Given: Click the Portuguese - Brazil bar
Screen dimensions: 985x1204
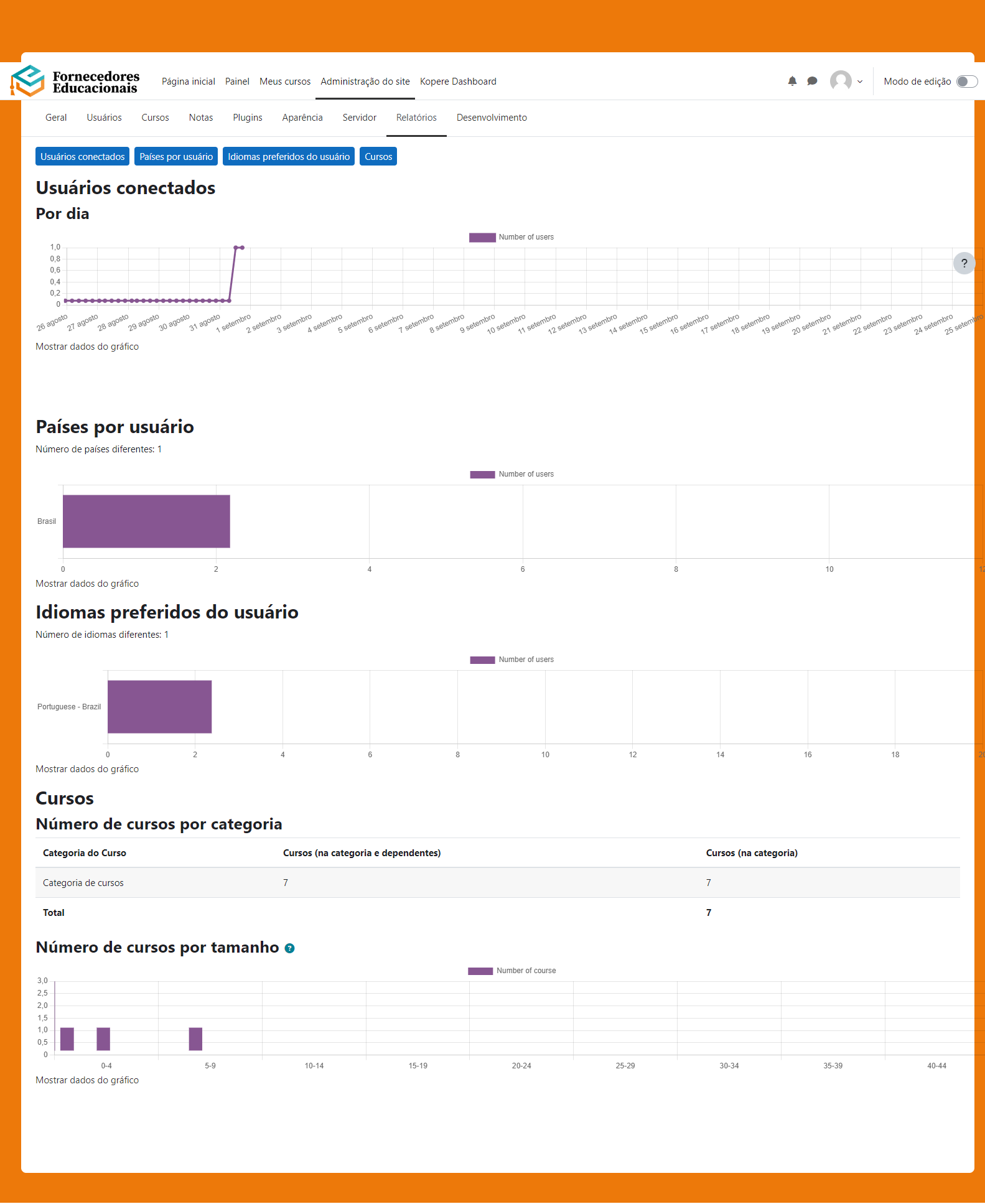Looking at the screenshot, I should coord(159,707).
